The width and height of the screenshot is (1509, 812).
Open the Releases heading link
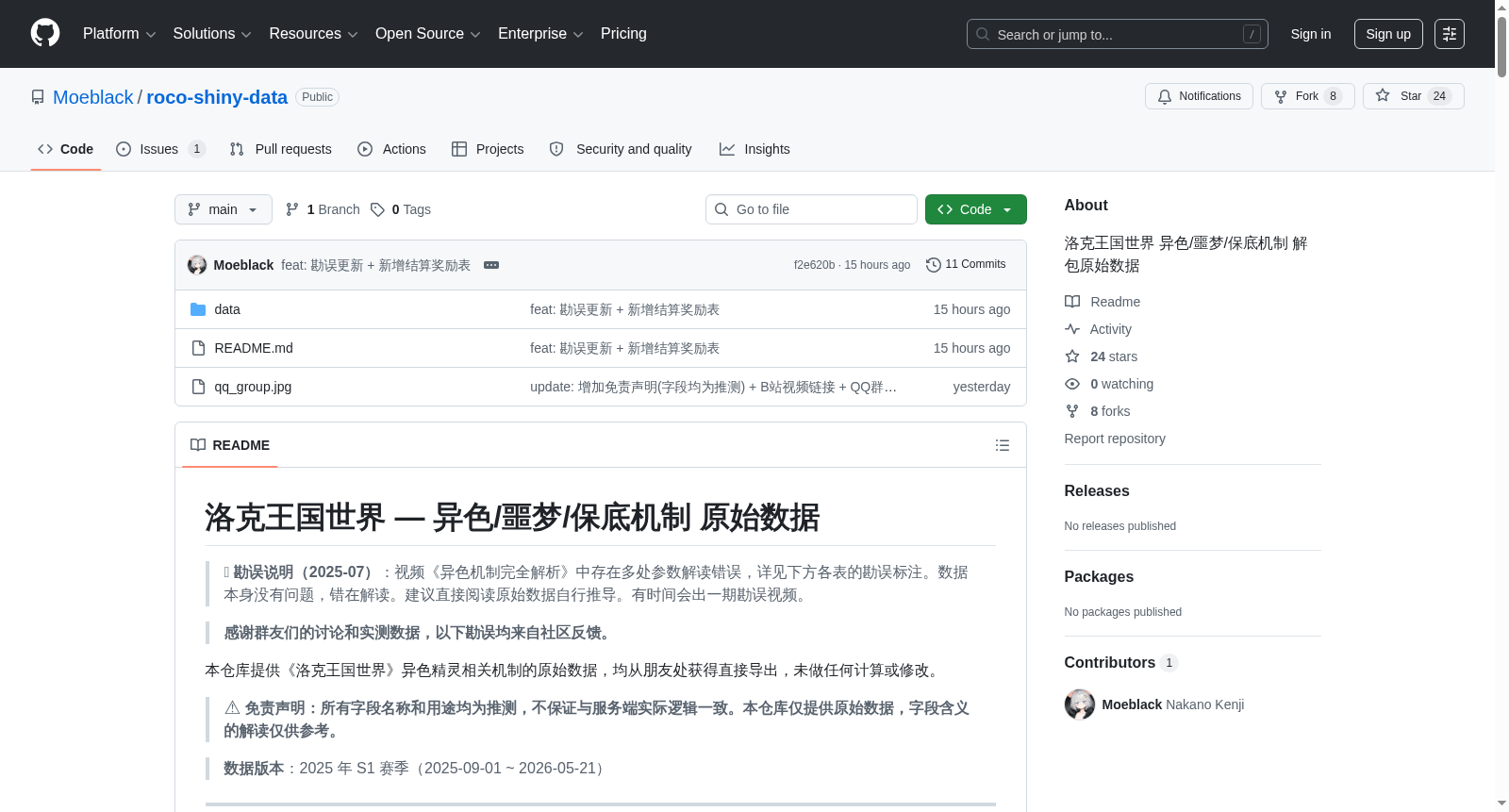pos(1097,490)
